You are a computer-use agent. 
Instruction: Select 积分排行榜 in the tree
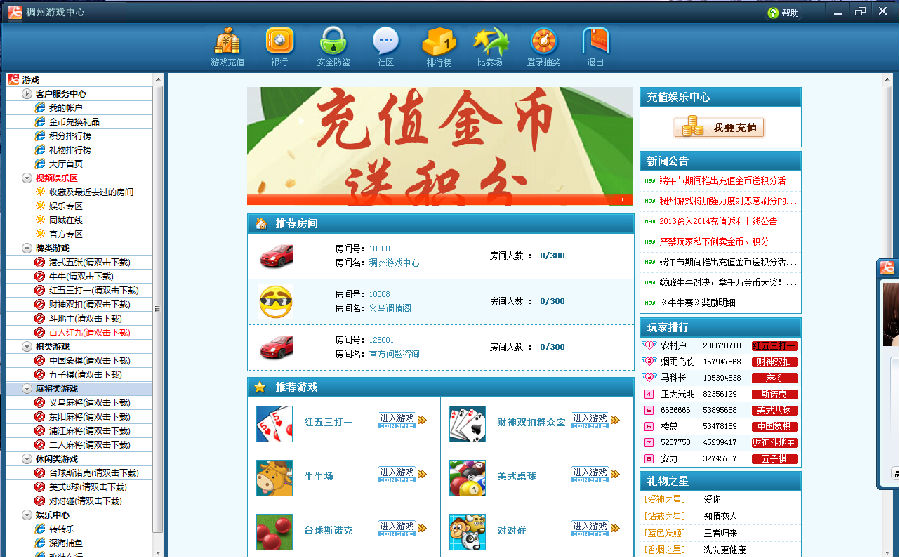click(70, 135)
